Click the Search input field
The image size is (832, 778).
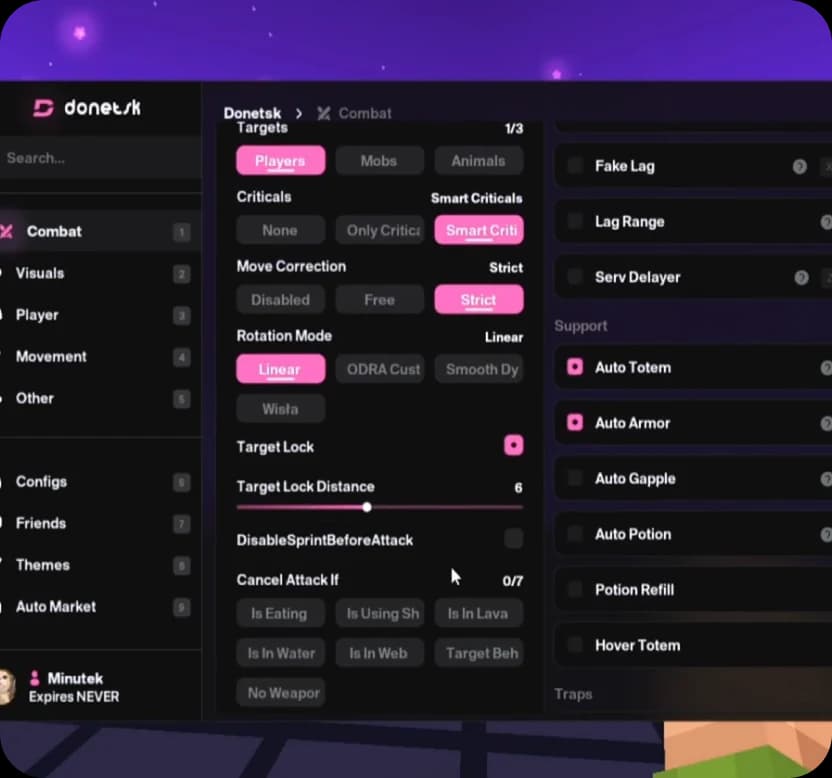100,158
